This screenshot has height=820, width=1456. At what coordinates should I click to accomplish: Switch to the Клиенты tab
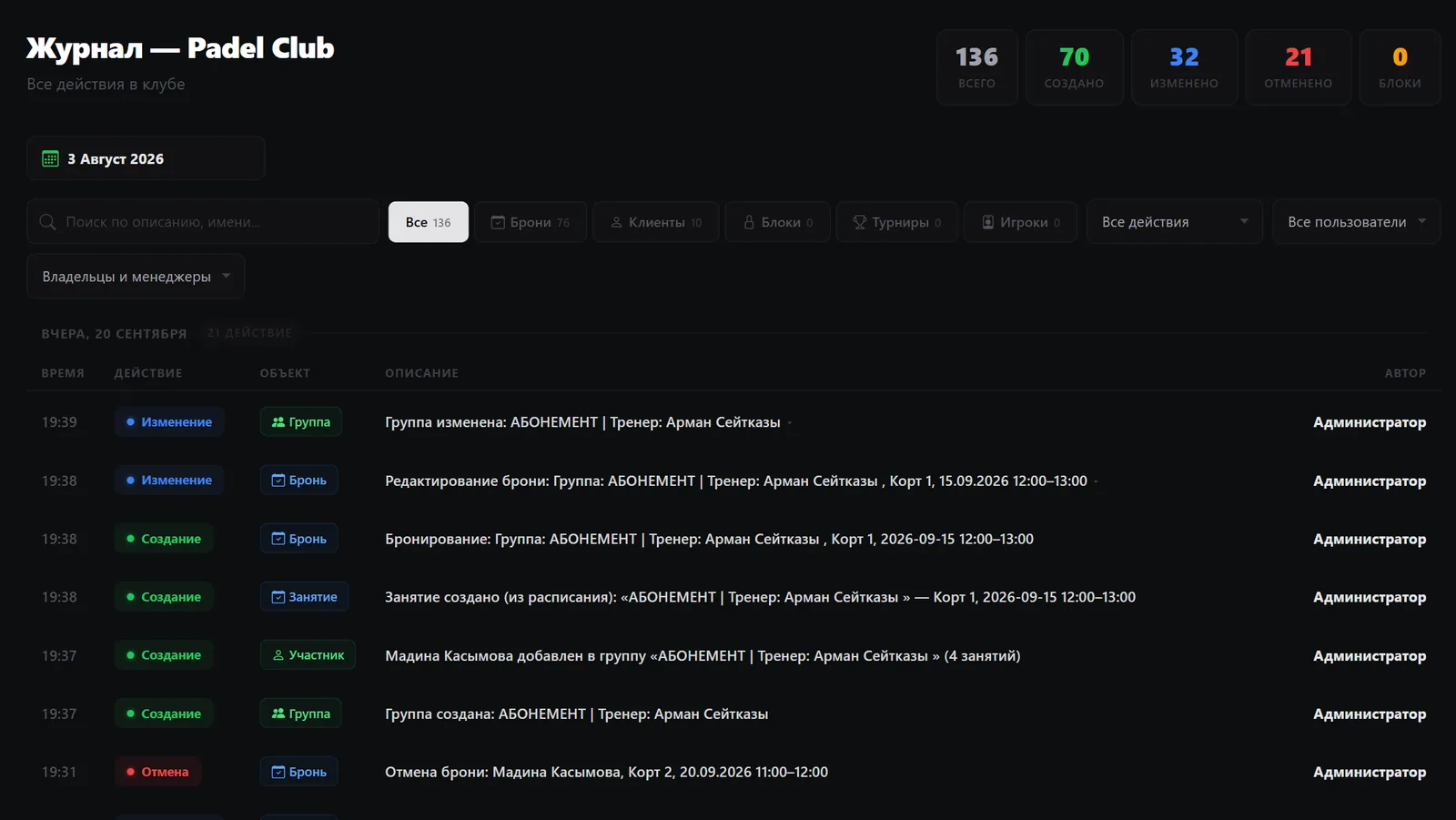click(656, 222)
